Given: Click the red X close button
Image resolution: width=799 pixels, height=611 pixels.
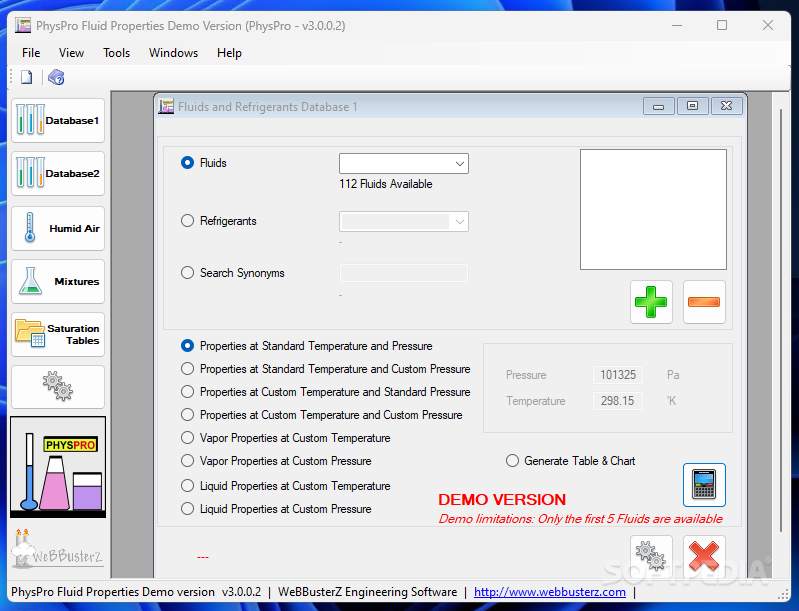Looking at the screenshot, I should [x=704, y=555].
